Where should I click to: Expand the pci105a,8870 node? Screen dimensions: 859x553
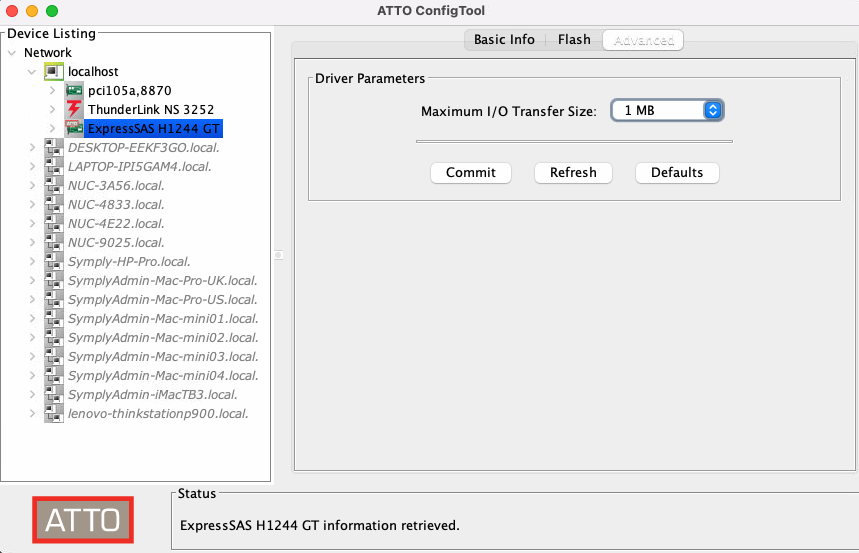click(52, 90)
